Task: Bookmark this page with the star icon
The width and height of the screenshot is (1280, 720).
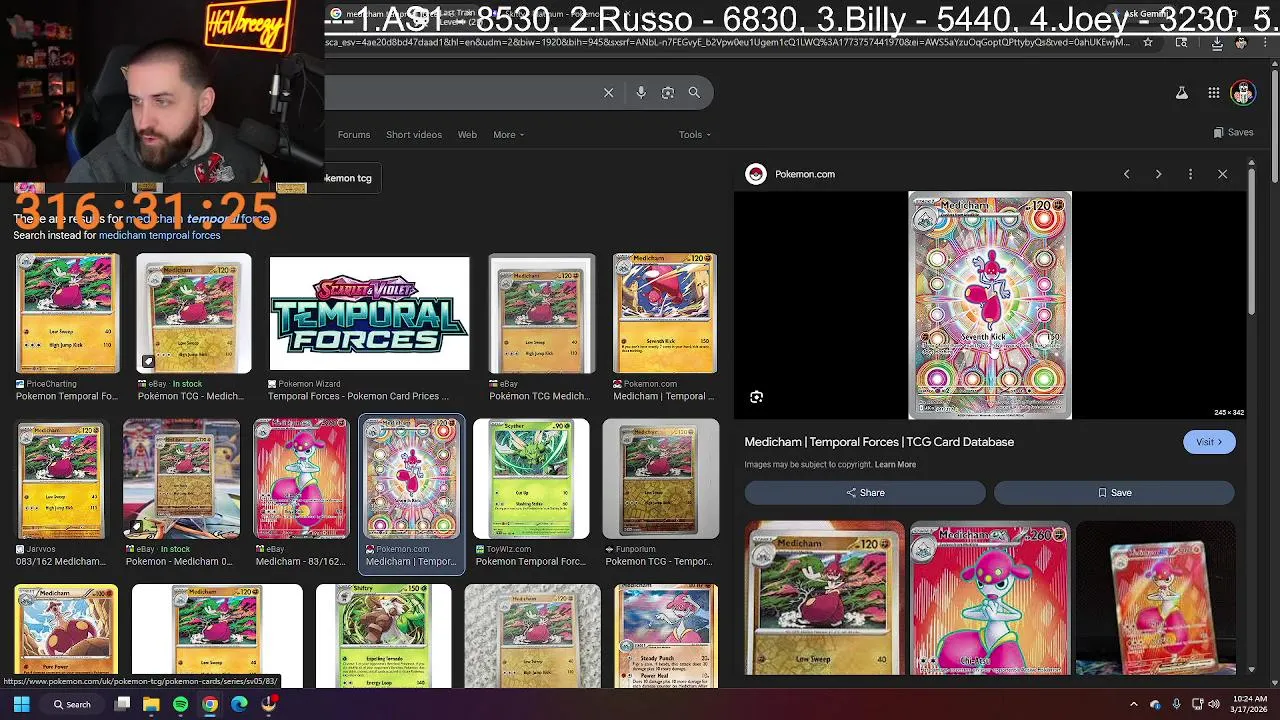Action: 1148,43
